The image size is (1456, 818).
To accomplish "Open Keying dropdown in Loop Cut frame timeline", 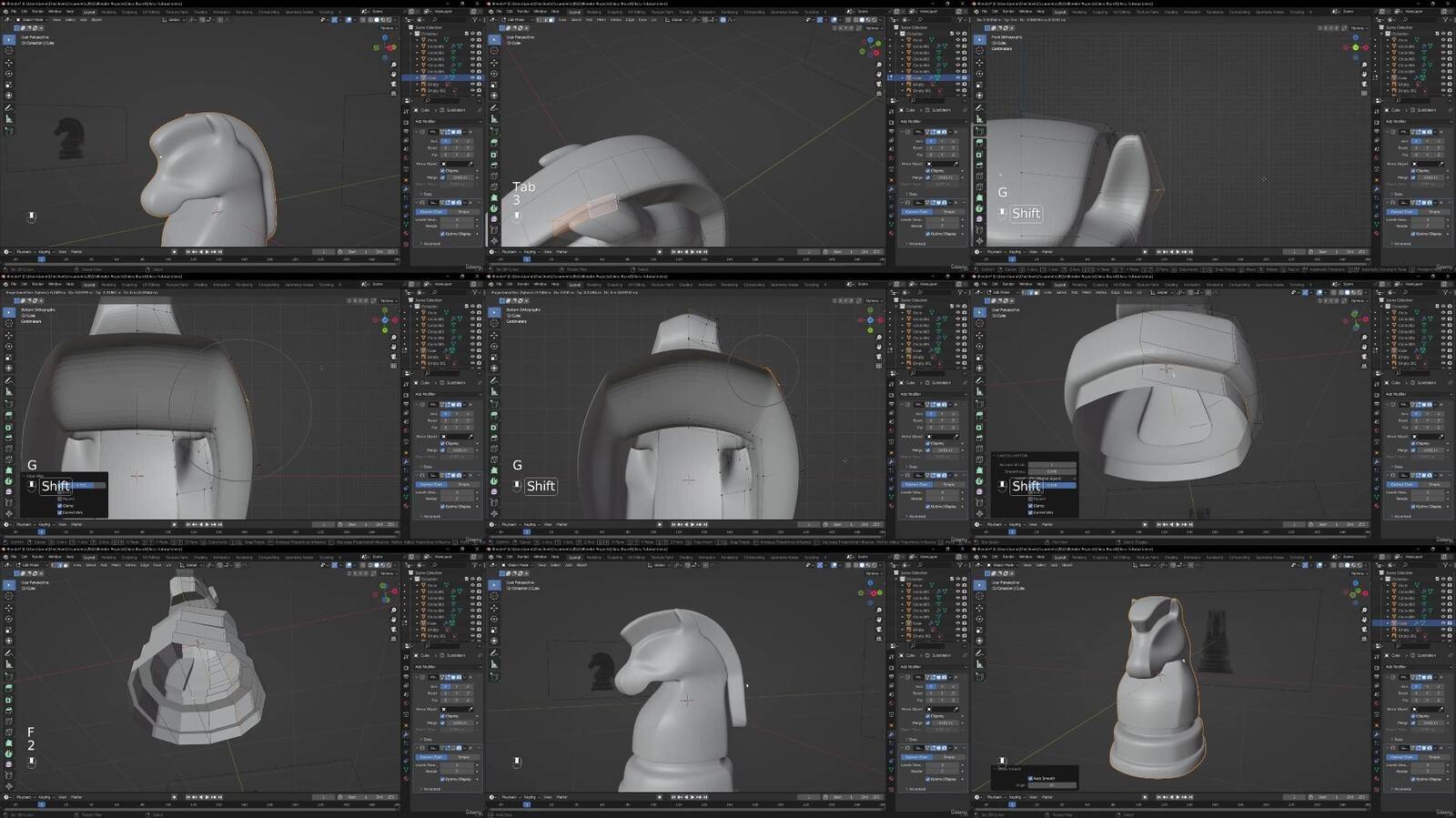I will [x=1016, y=525].
